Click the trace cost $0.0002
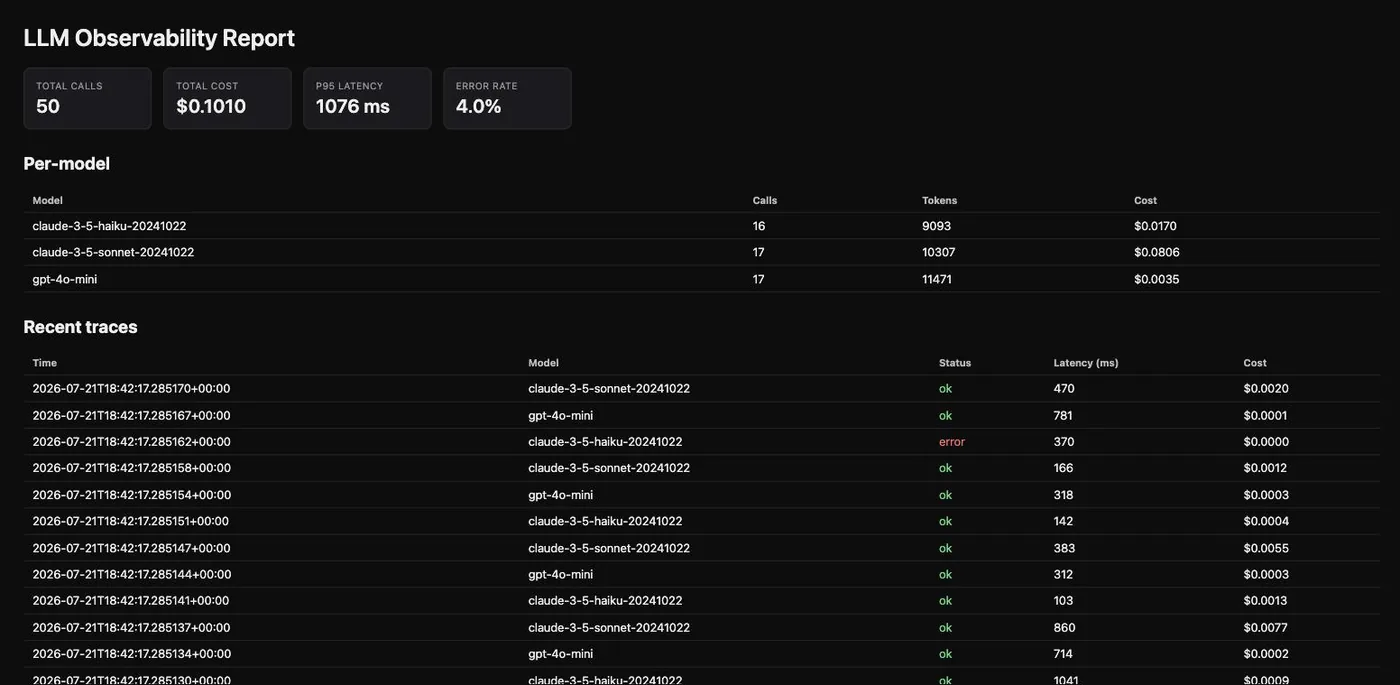 (1266, 654)
